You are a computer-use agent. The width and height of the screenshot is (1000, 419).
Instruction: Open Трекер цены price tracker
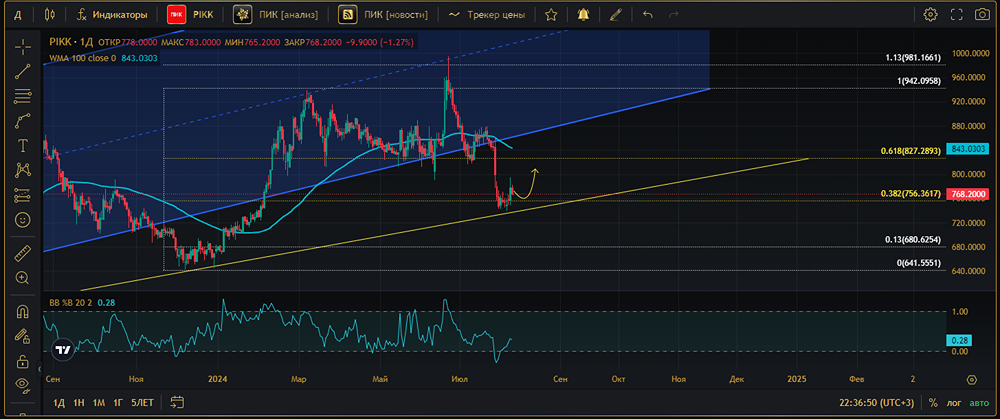[487, 14]
